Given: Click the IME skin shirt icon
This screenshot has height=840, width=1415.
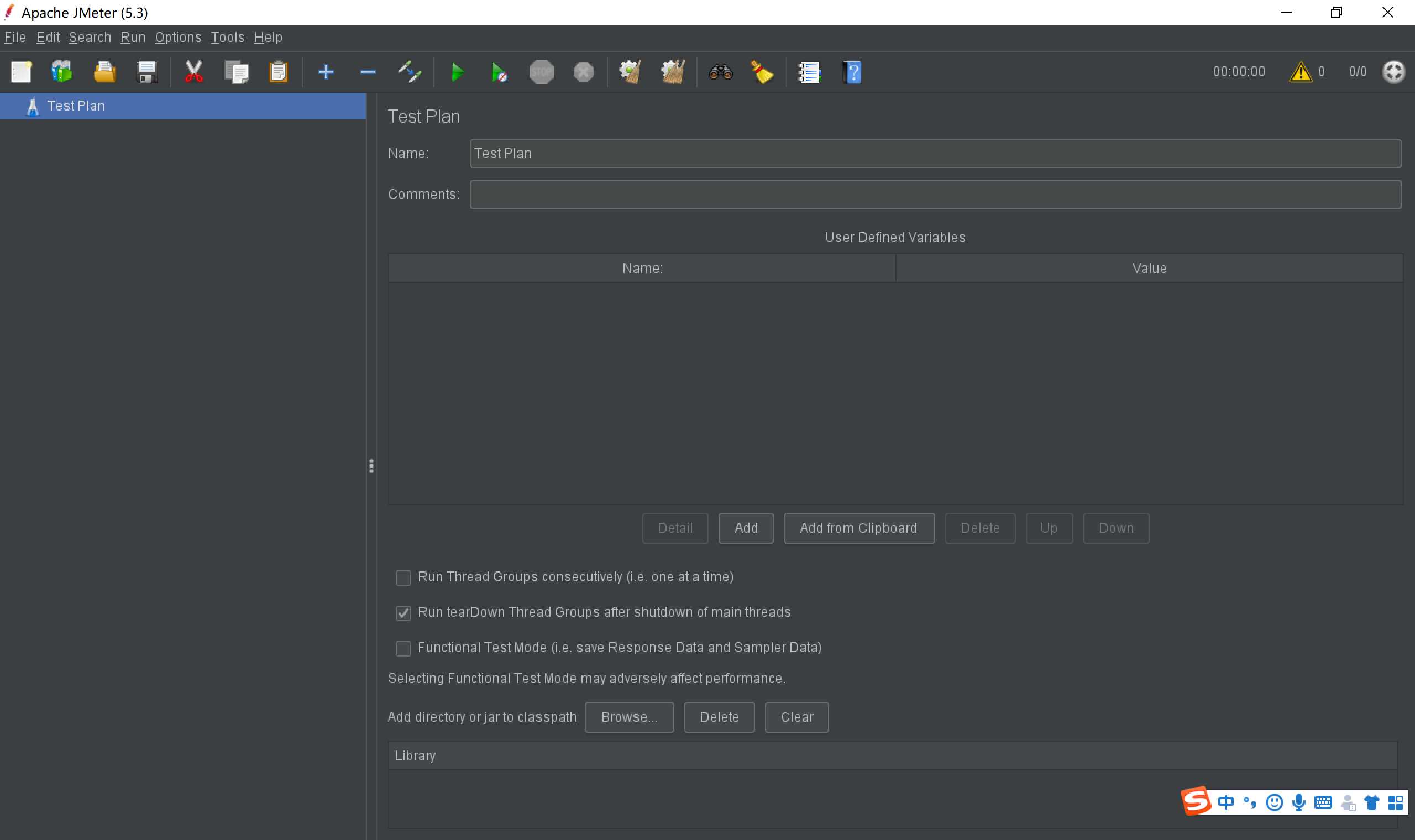Looking at the screenshot, I should 1372,802.
